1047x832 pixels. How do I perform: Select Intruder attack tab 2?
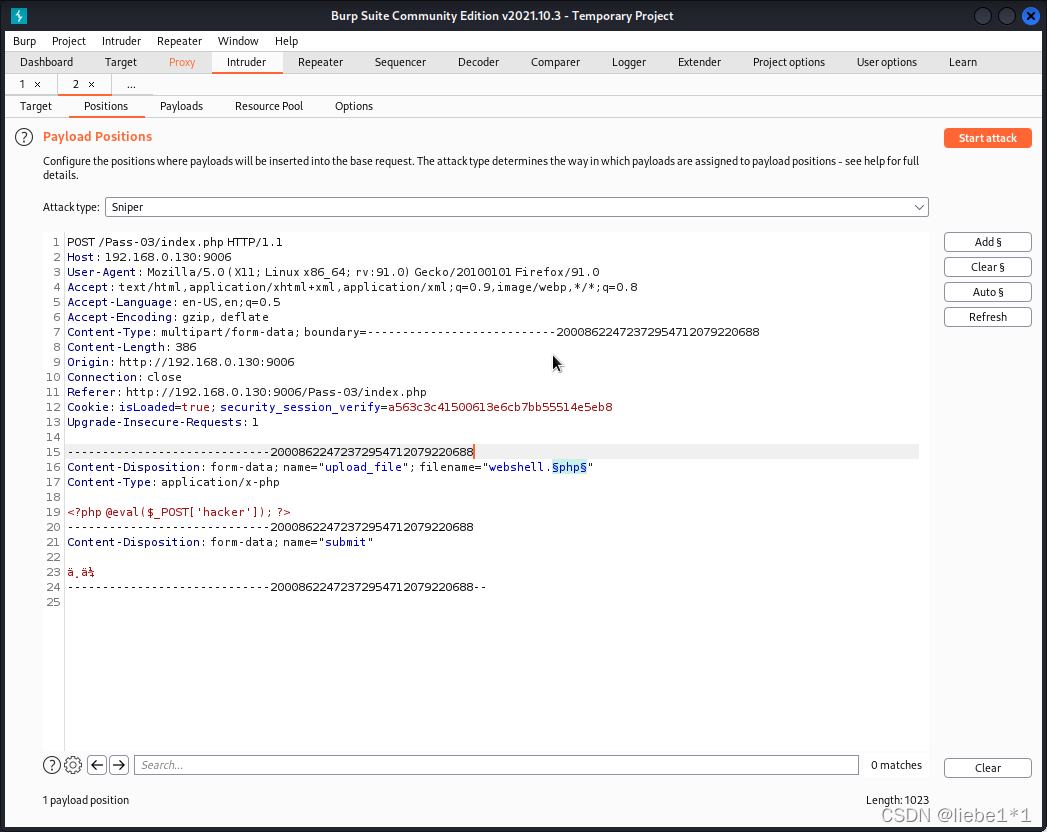pyautogui.click(x=75, y=84)
